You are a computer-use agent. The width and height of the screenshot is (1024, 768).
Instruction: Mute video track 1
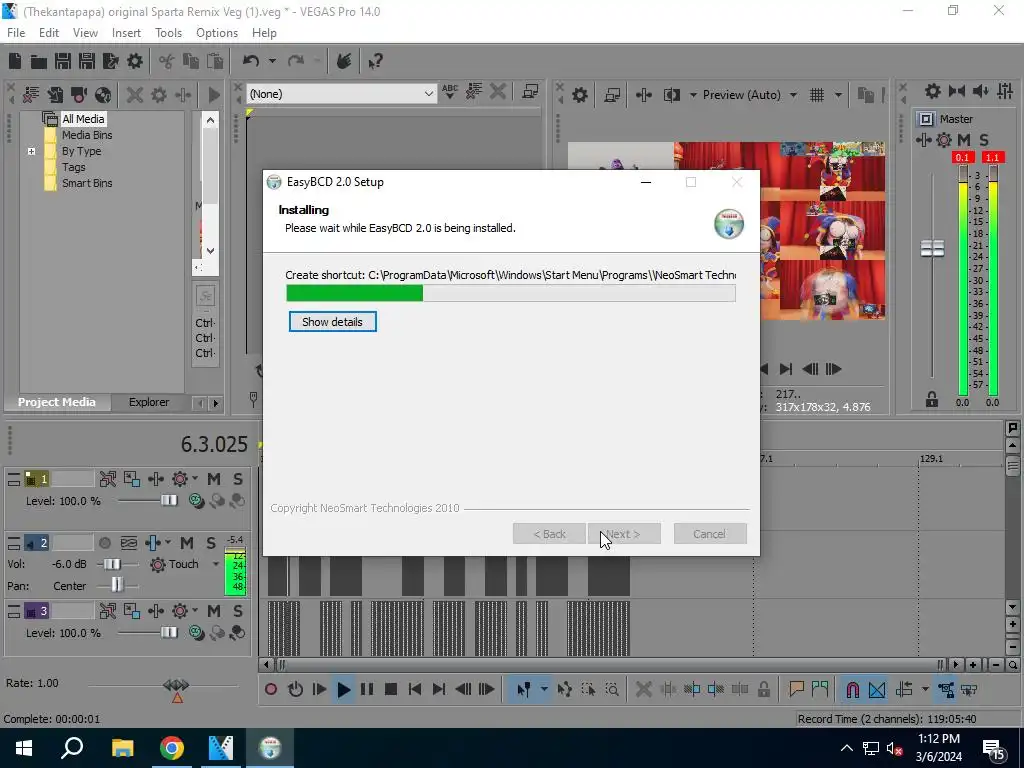click(214, 479)
